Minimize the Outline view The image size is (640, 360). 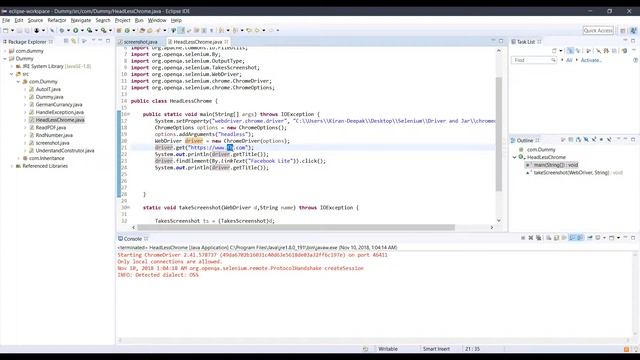(625, 140)
